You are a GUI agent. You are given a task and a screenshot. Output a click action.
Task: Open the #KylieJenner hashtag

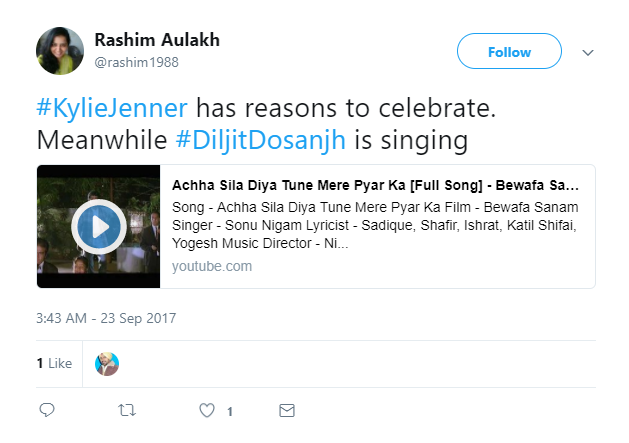click(109, 108)
